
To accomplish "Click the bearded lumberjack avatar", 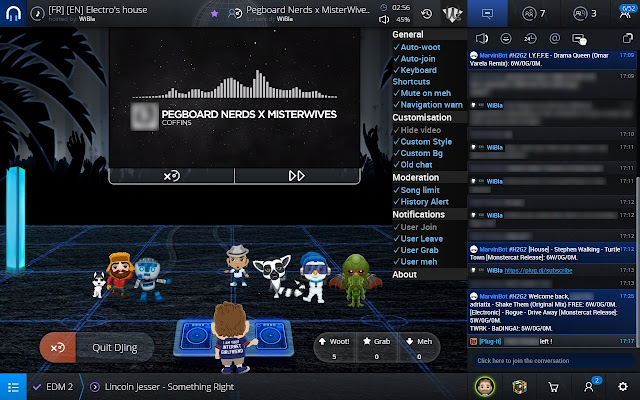I will click(119, 274).
